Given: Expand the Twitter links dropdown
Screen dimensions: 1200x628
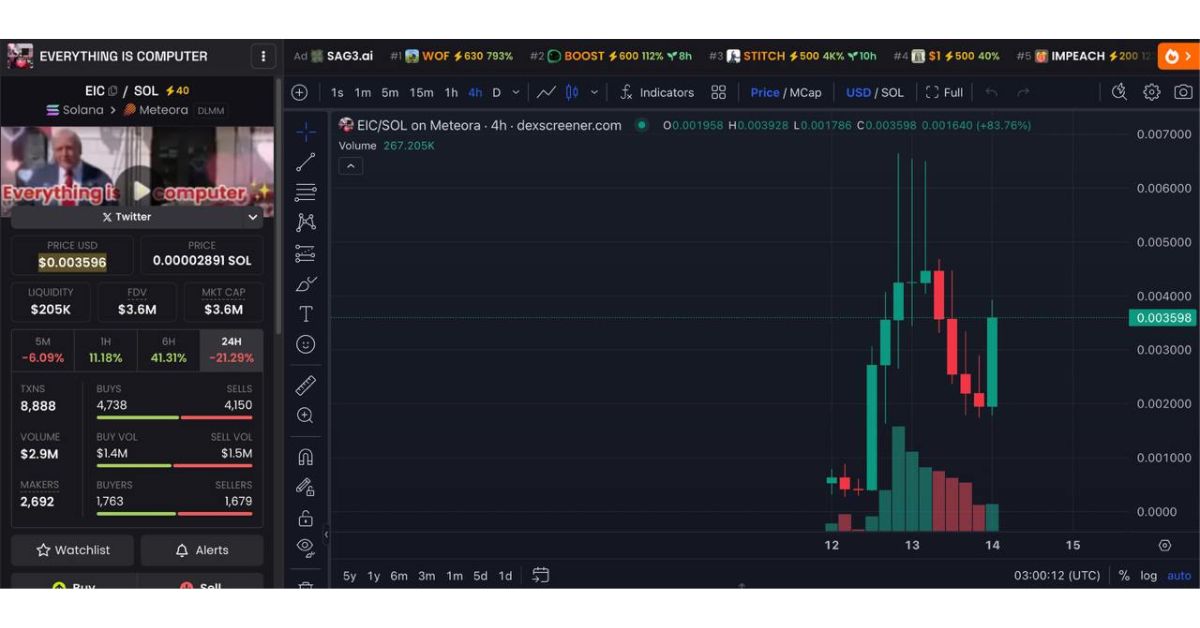Looking at the screenshot, I should [x=252, y=217].
